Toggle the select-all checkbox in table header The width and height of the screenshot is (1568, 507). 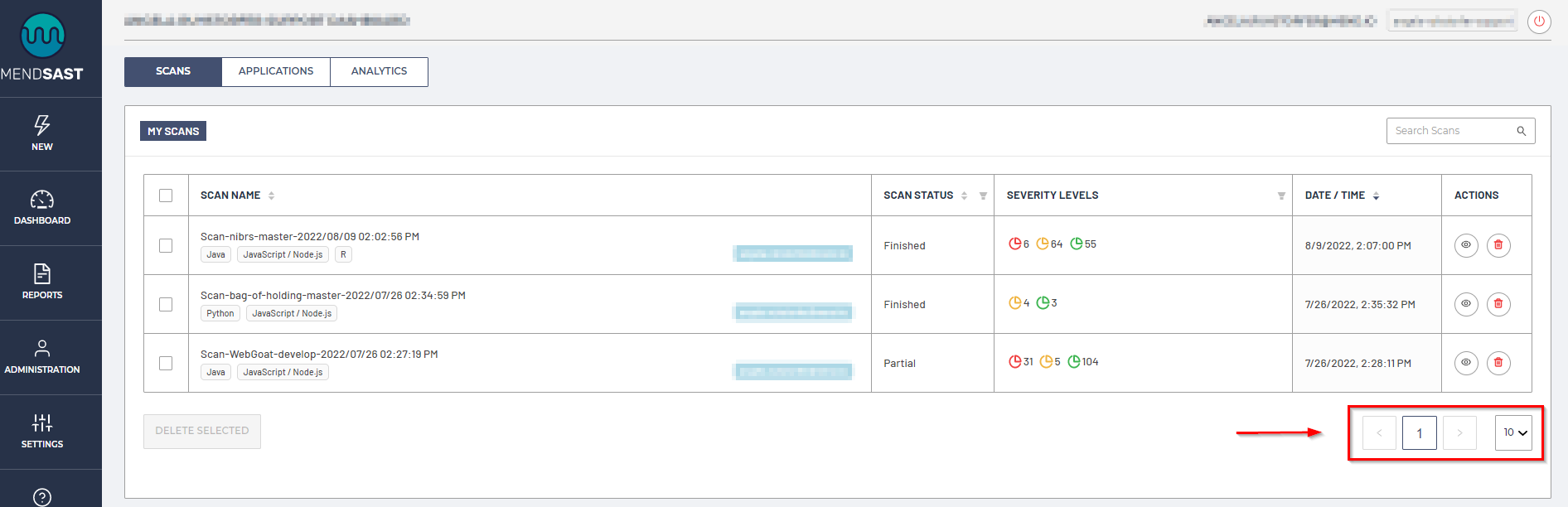click(x=166, y=196)
